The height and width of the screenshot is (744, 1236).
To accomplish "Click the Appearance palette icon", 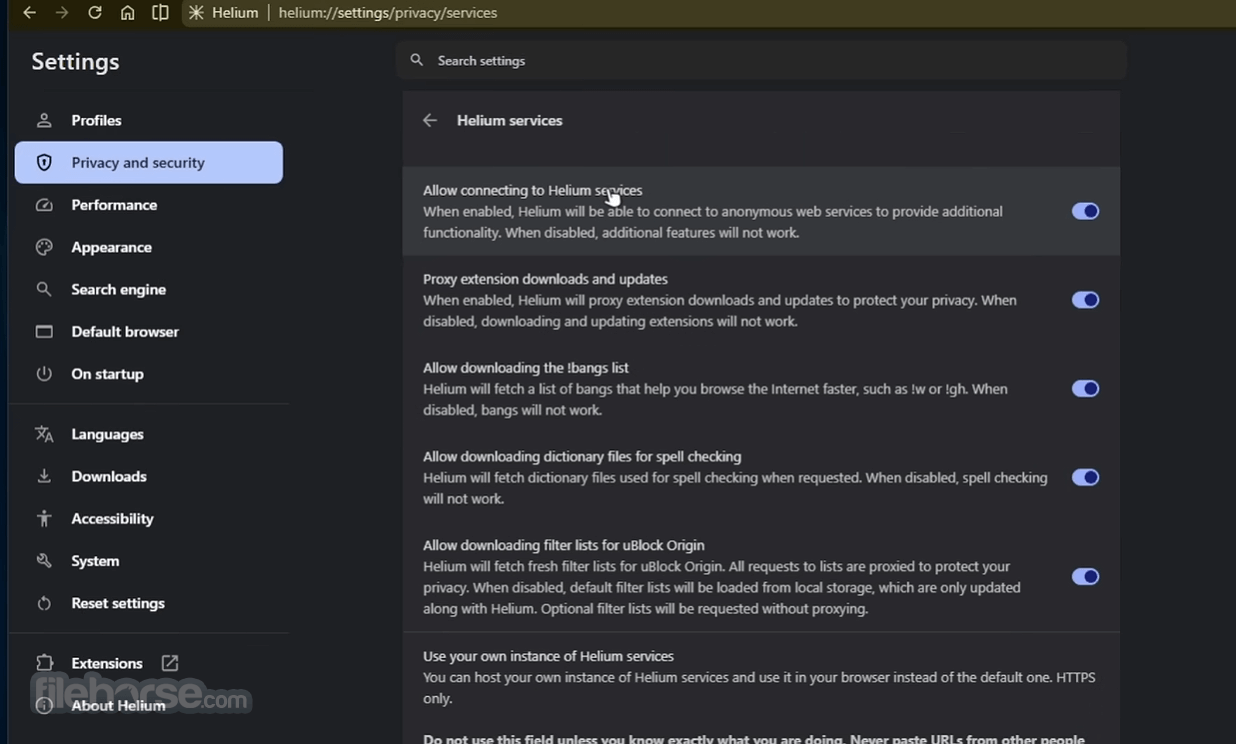I will click(44, 247).
